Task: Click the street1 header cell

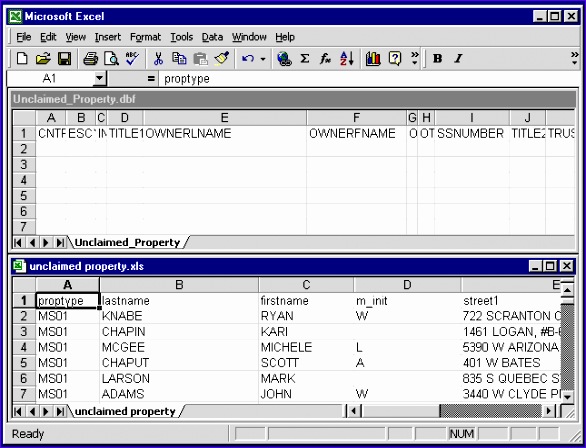Action: click(x=511, y=301)
